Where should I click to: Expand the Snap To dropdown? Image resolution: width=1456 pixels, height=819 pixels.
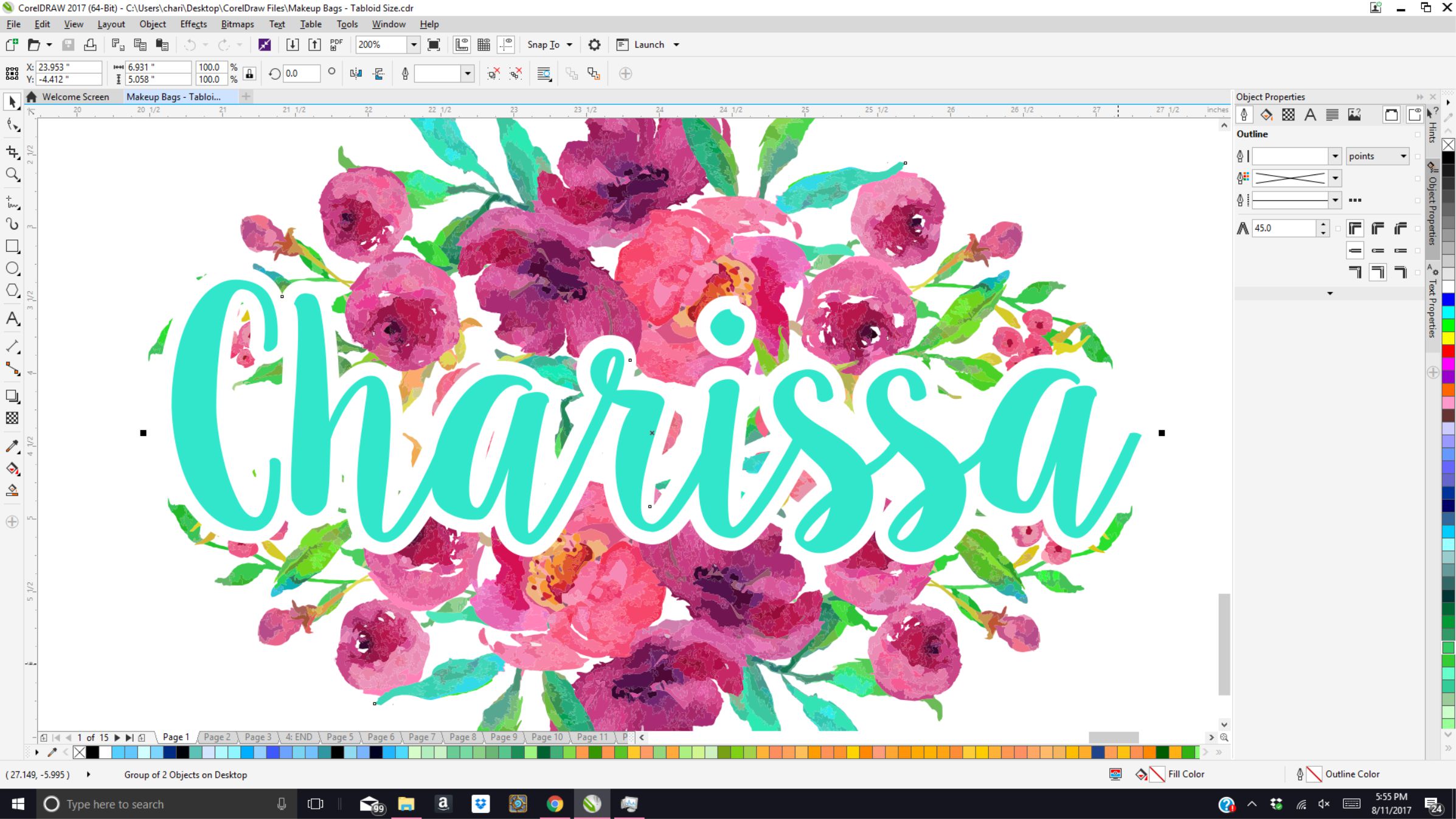569,44
